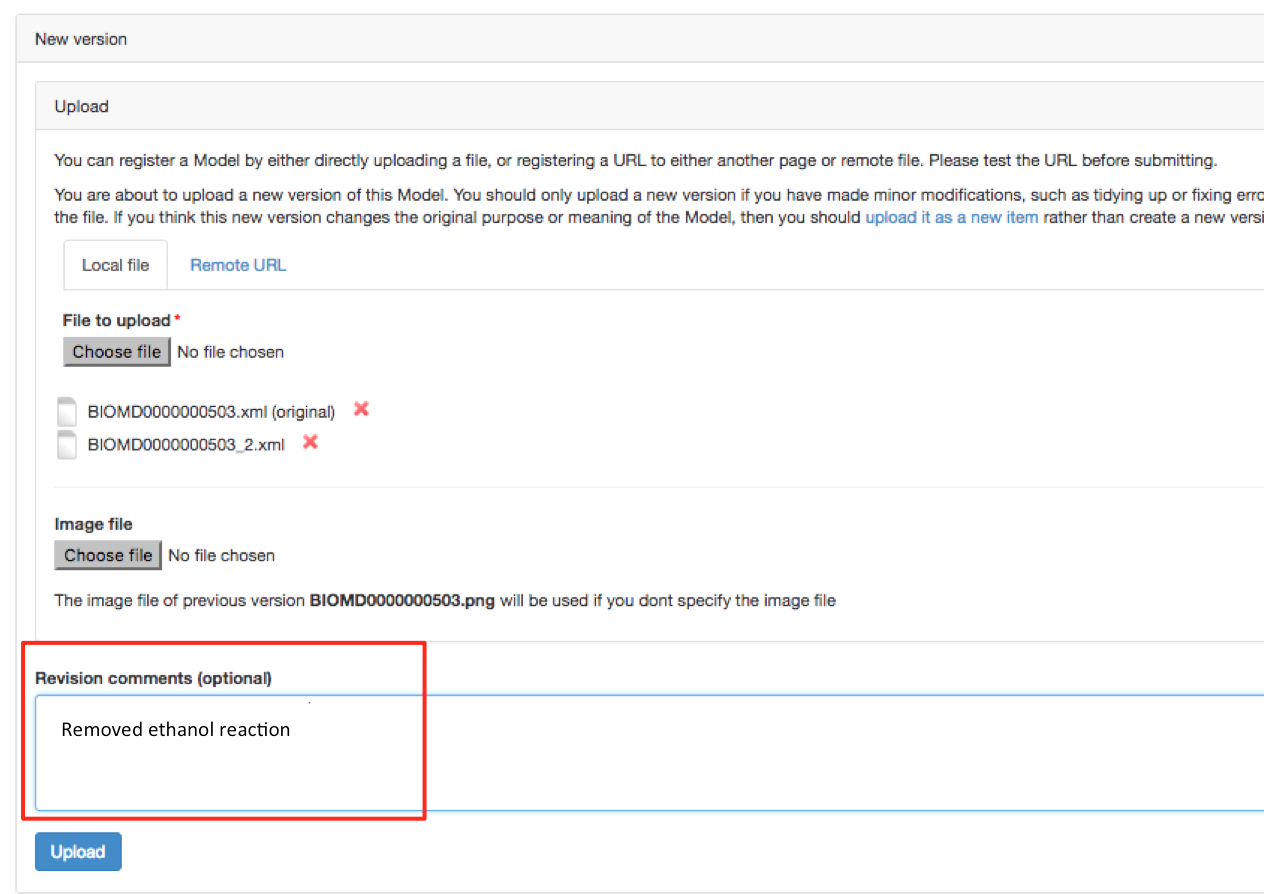Click the New version panel header
Image resolution: width=1264 pixels, height=894 pixels.
pyautogui.click(x=81, y=39)
